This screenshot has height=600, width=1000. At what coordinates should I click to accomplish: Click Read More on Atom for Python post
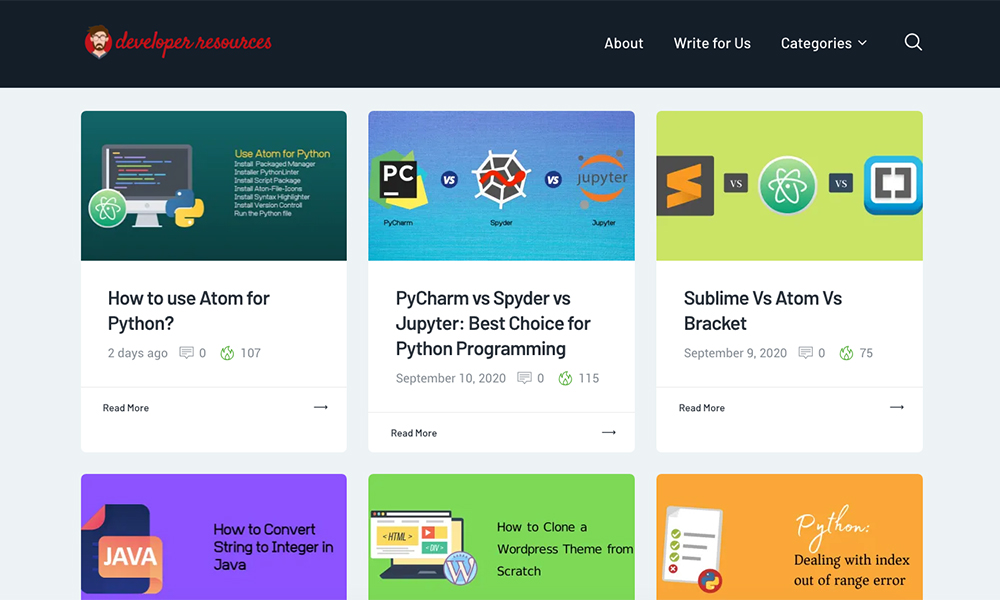point(126,408)
